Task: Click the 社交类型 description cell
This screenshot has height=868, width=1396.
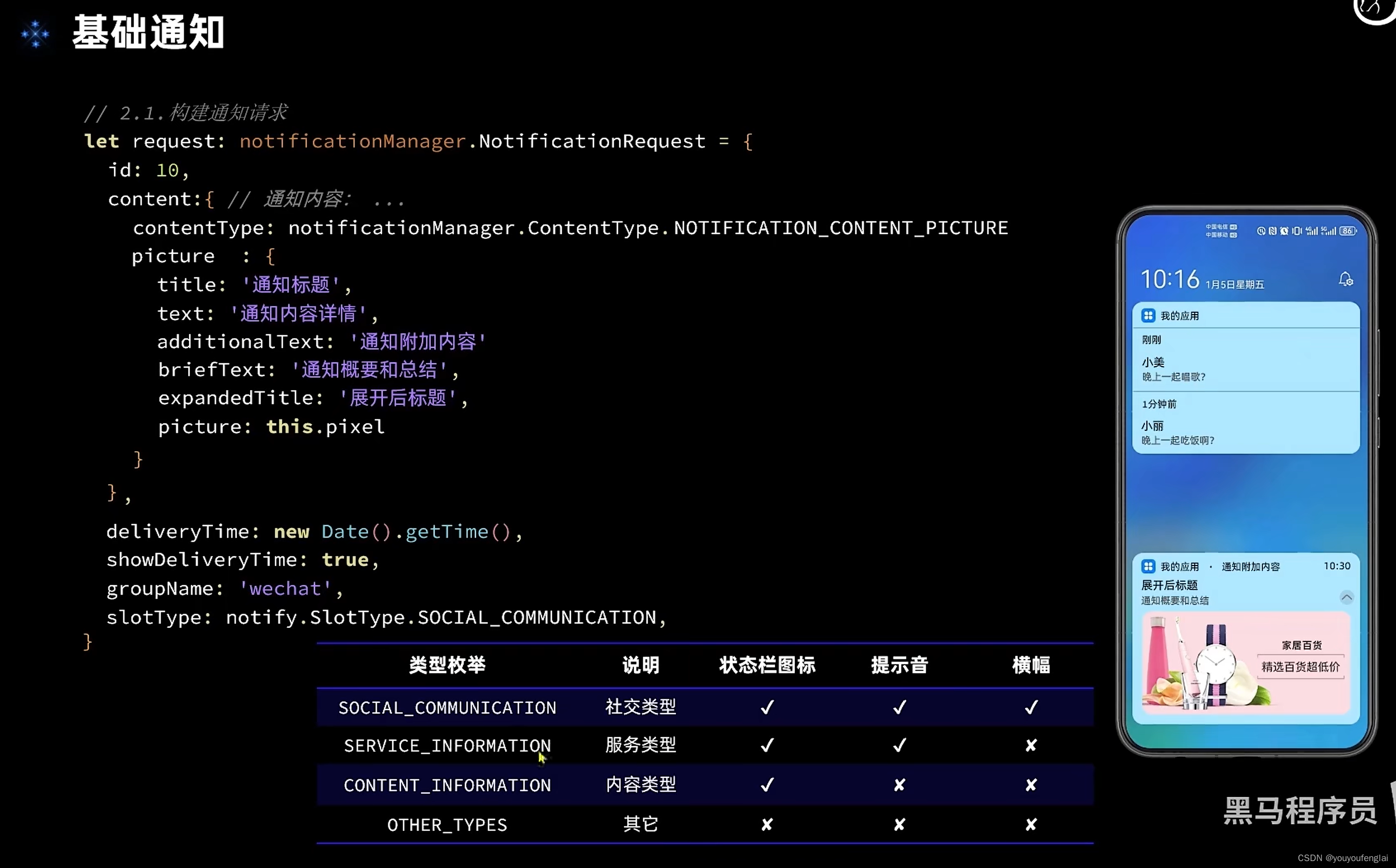Action: [x=641, y=707]
